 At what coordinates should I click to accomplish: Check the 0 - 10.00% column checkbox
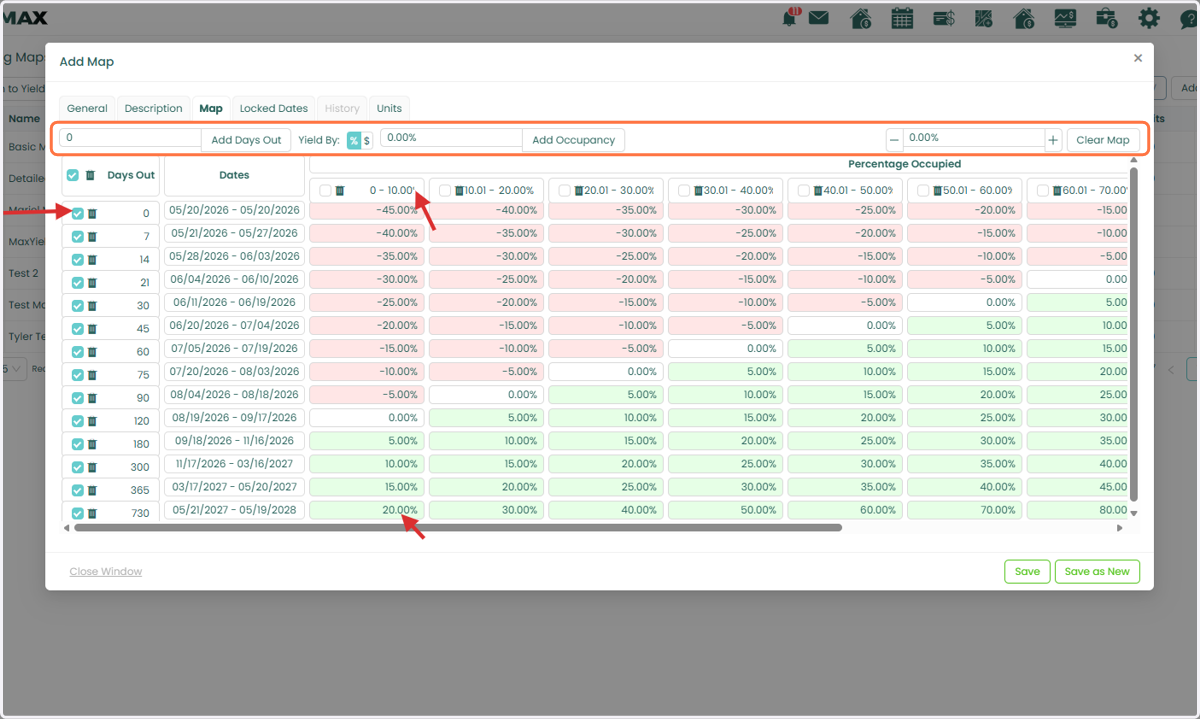tap(326, 190)
